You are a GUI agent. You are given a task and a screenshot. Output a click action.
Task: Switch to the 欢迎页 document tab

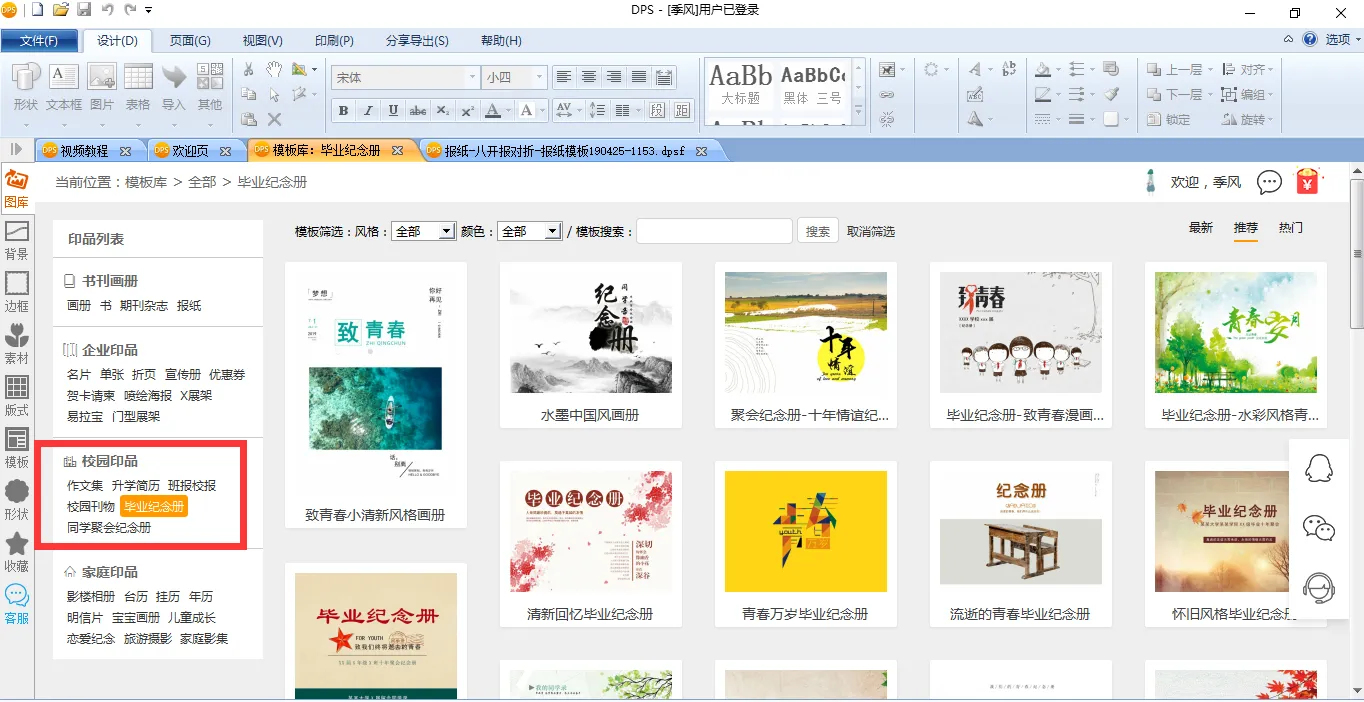(190, 151)
